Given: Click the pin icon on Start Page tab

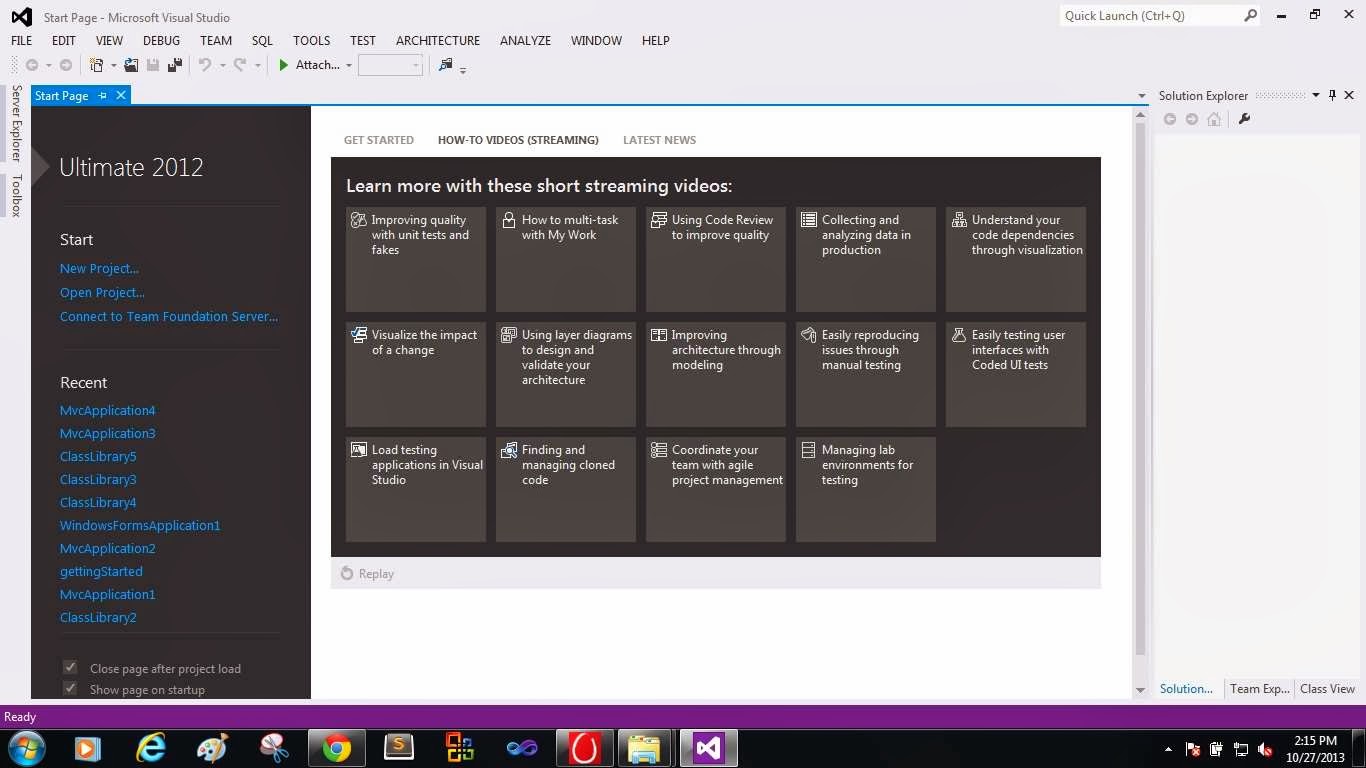Looking at the screenshot, I should [x=101, y=95].
